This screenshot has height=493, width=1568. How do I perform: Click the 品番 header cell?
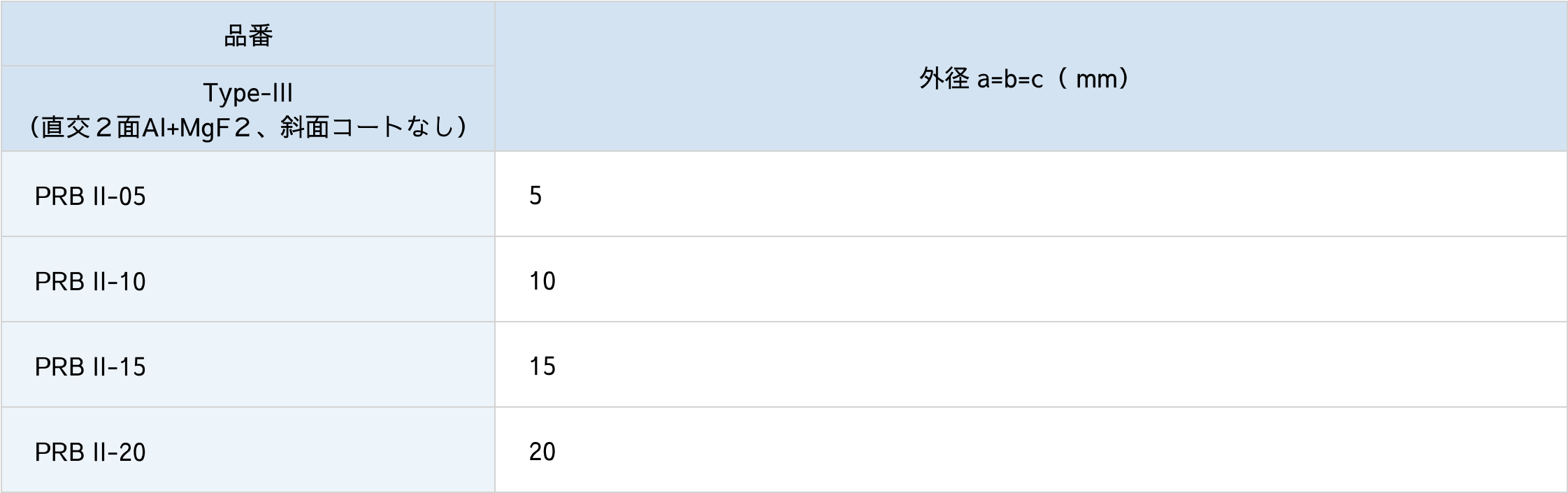pos(248,36)
